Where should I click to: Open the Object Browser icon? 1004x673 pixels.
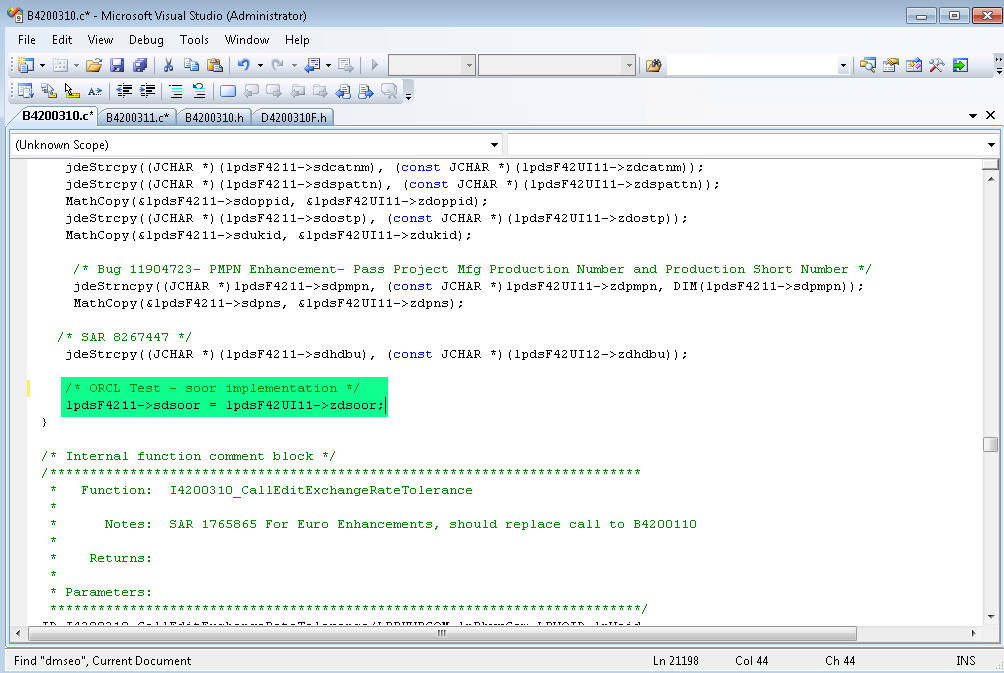pos(914,65)
